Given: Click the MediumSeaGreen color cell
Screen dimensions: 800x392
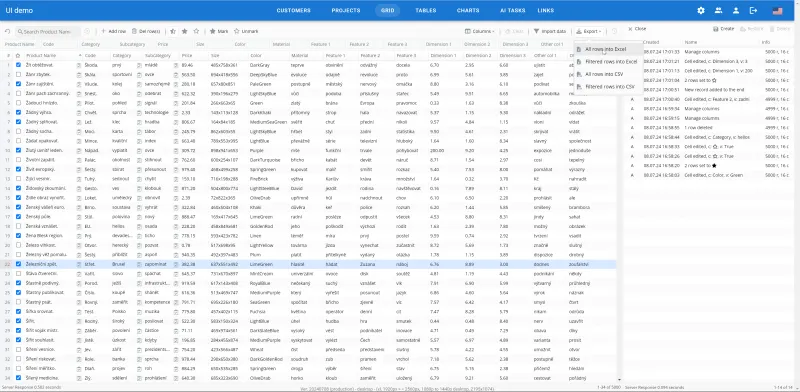Looking at the screenshot, I should pos(268,122).
